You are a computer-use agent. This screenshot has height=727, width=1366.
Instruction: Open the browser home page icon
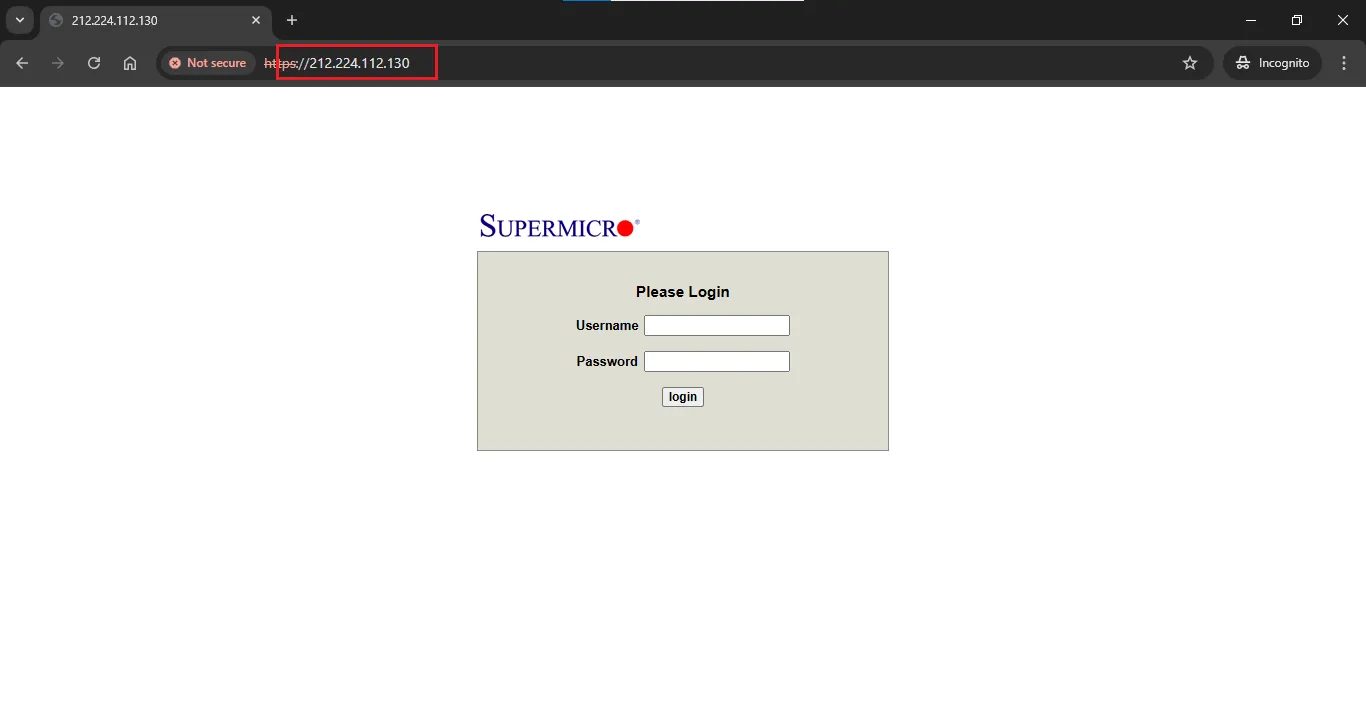(130, 63)
